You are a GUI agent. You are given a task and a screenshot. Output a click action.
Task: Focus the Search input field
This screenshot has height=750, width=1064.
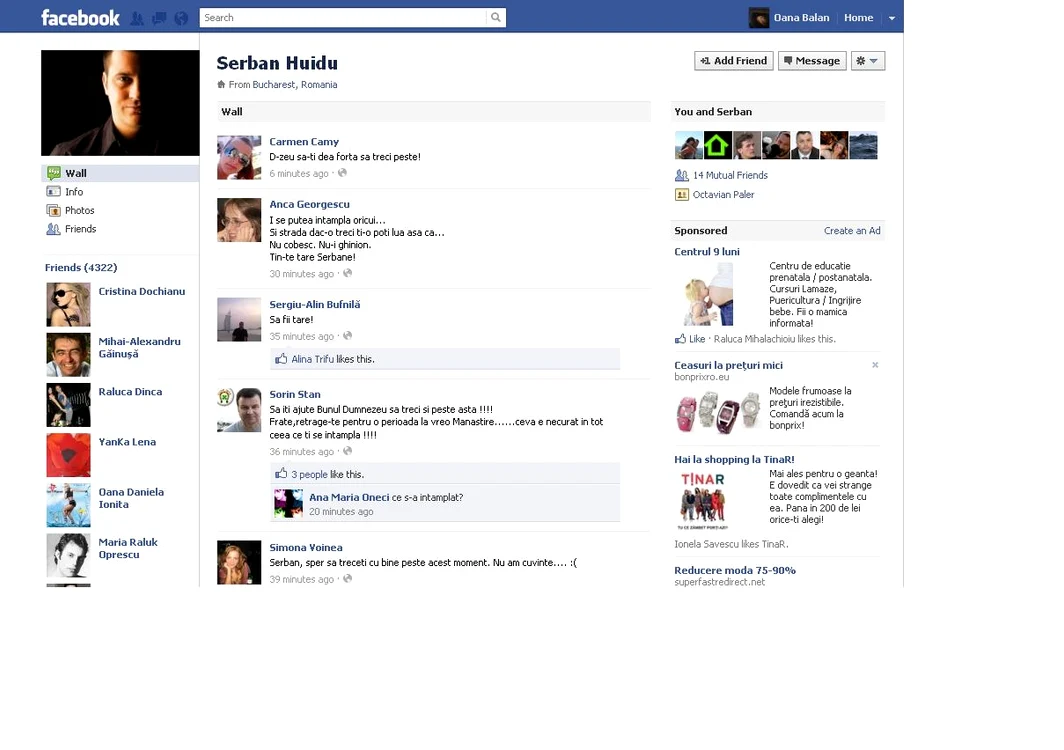tap(343, 18)
